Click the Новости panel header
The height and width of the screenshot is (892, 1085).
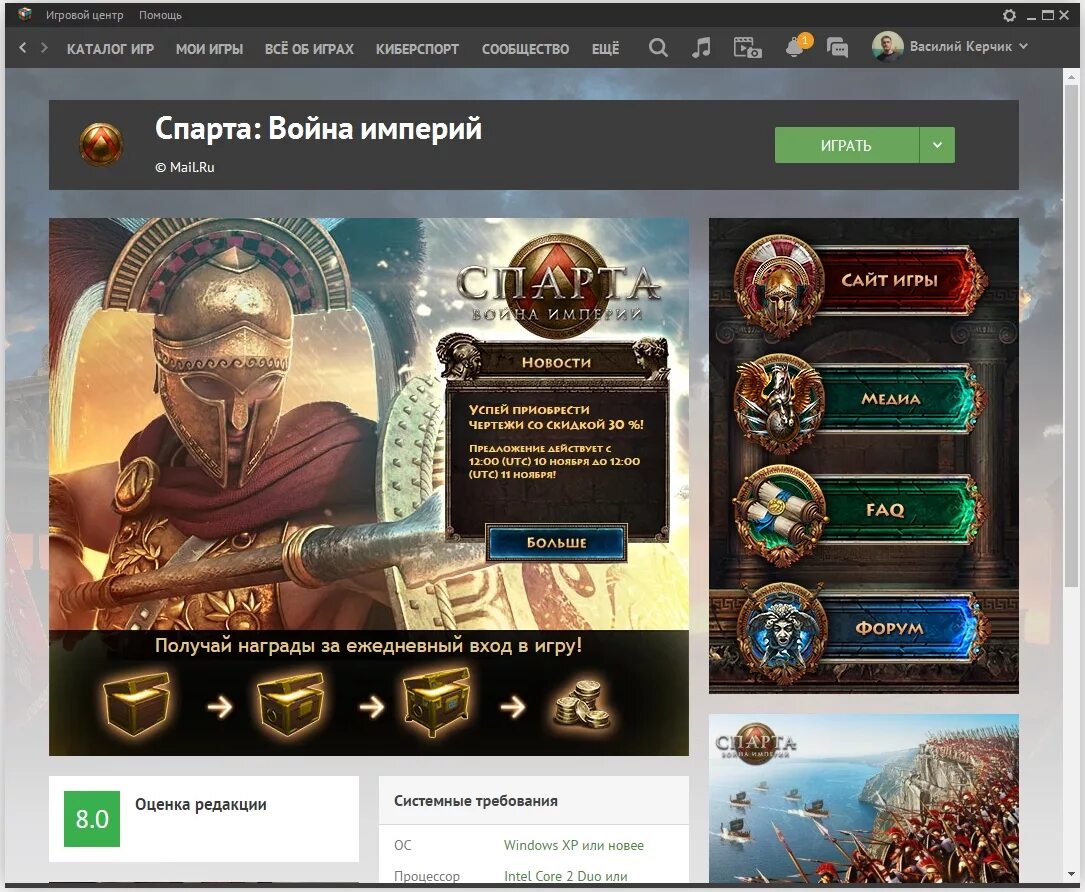click(x=556, y=362)
